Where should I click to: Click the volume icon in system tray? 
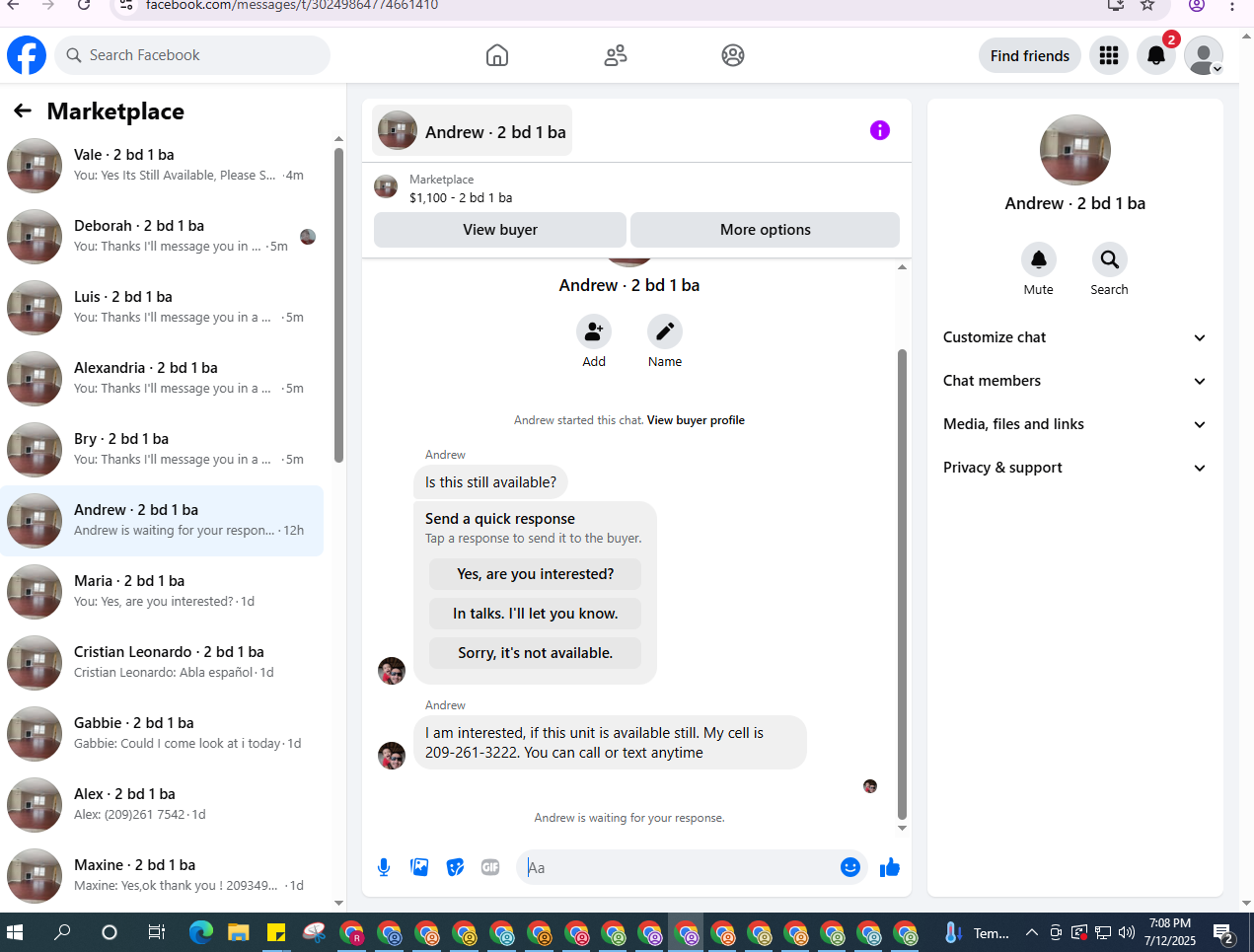(1127, 932)
